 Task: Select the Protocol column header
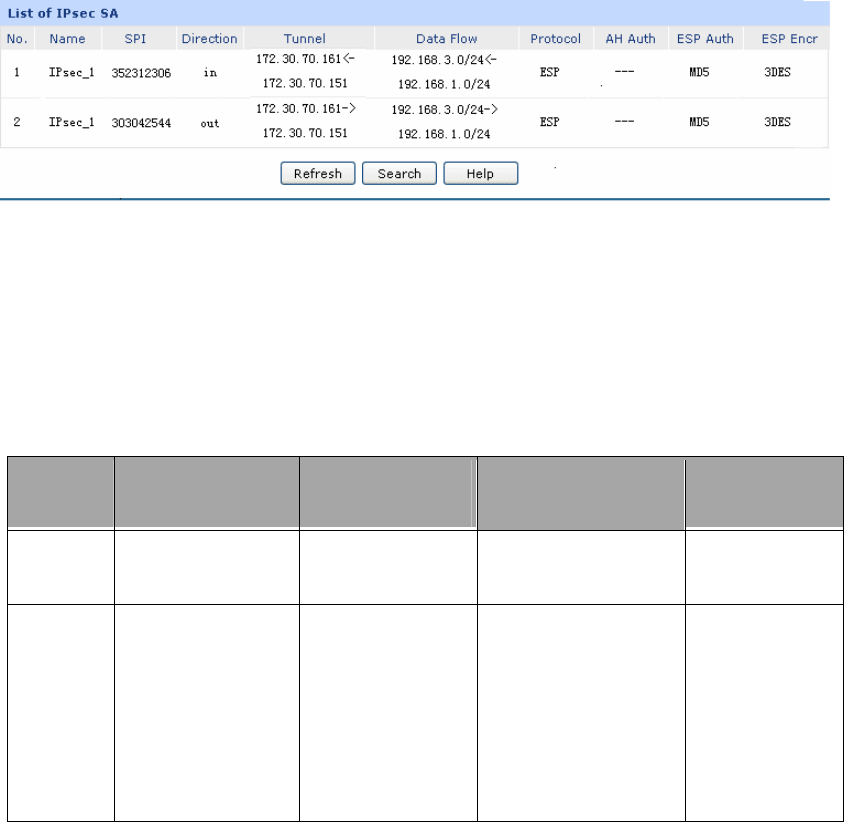[556, 39]
